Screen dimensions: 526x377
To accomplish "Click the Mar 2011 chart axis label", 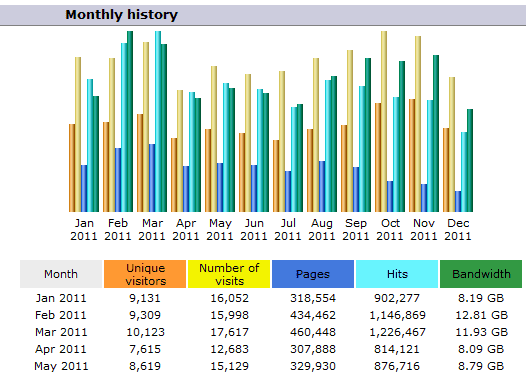I will pos(152,229).
